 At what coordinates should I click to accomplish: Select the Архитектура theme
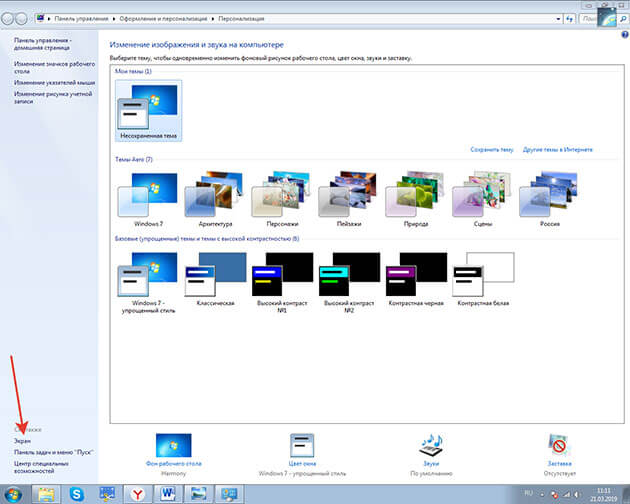(215, 200)
